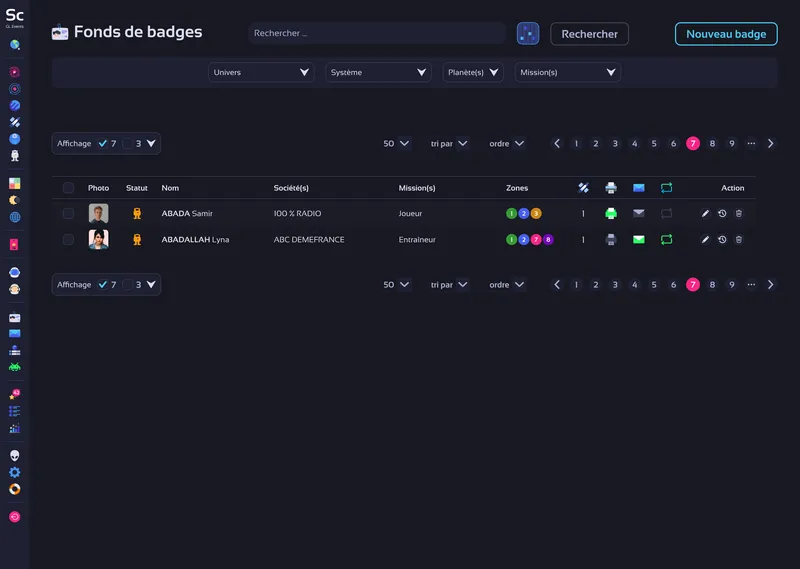The image size is (800, 569).
Task: Open the Mission(s) filter dropdown
Action: pyautogui.click(x=567, y=72)
